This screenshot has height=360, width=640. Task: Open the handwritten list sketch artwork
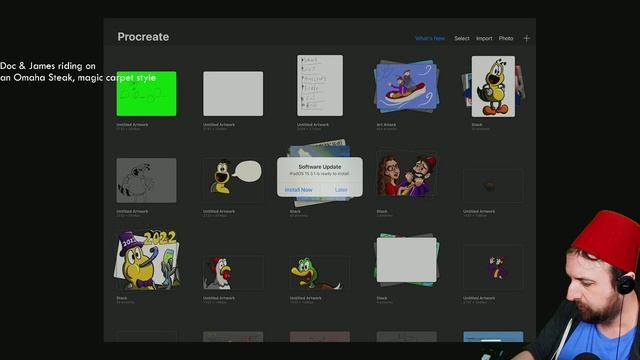click(x=320, y=86)
